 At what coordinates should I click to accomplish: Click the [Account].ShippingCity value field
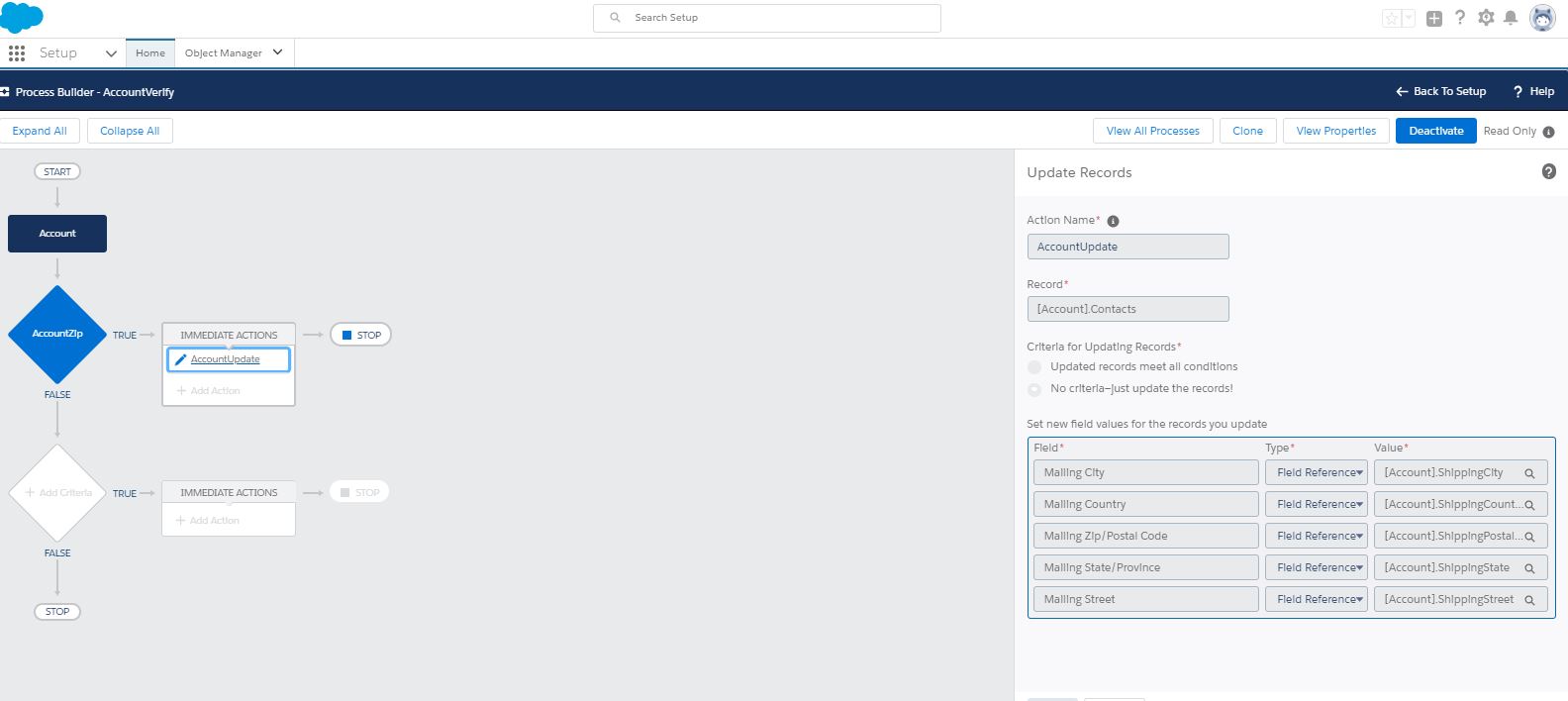pyautogui.click(x=1461, y=472)
